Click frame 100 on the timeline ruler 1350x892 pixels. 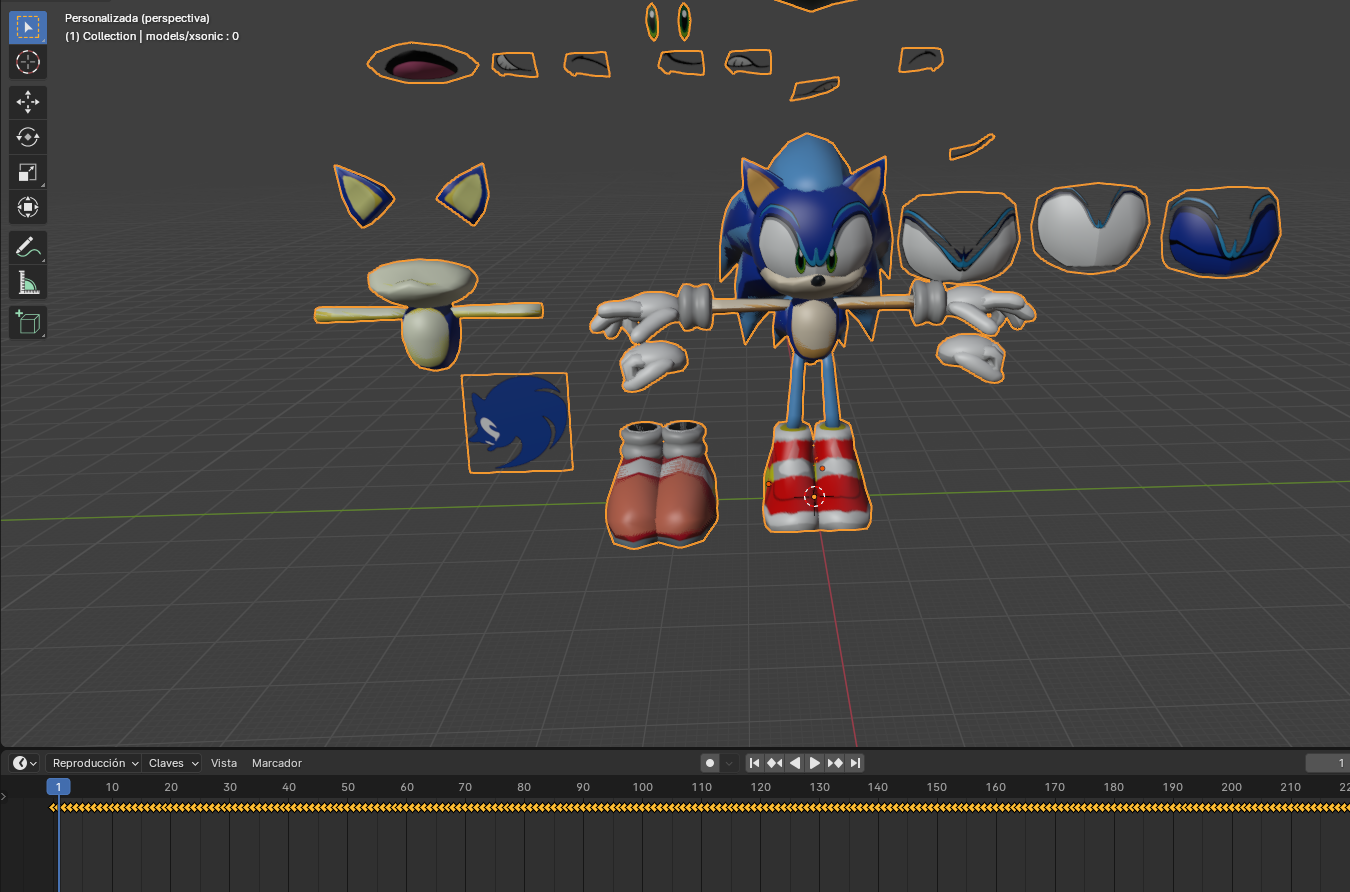[x=642, y=787]
